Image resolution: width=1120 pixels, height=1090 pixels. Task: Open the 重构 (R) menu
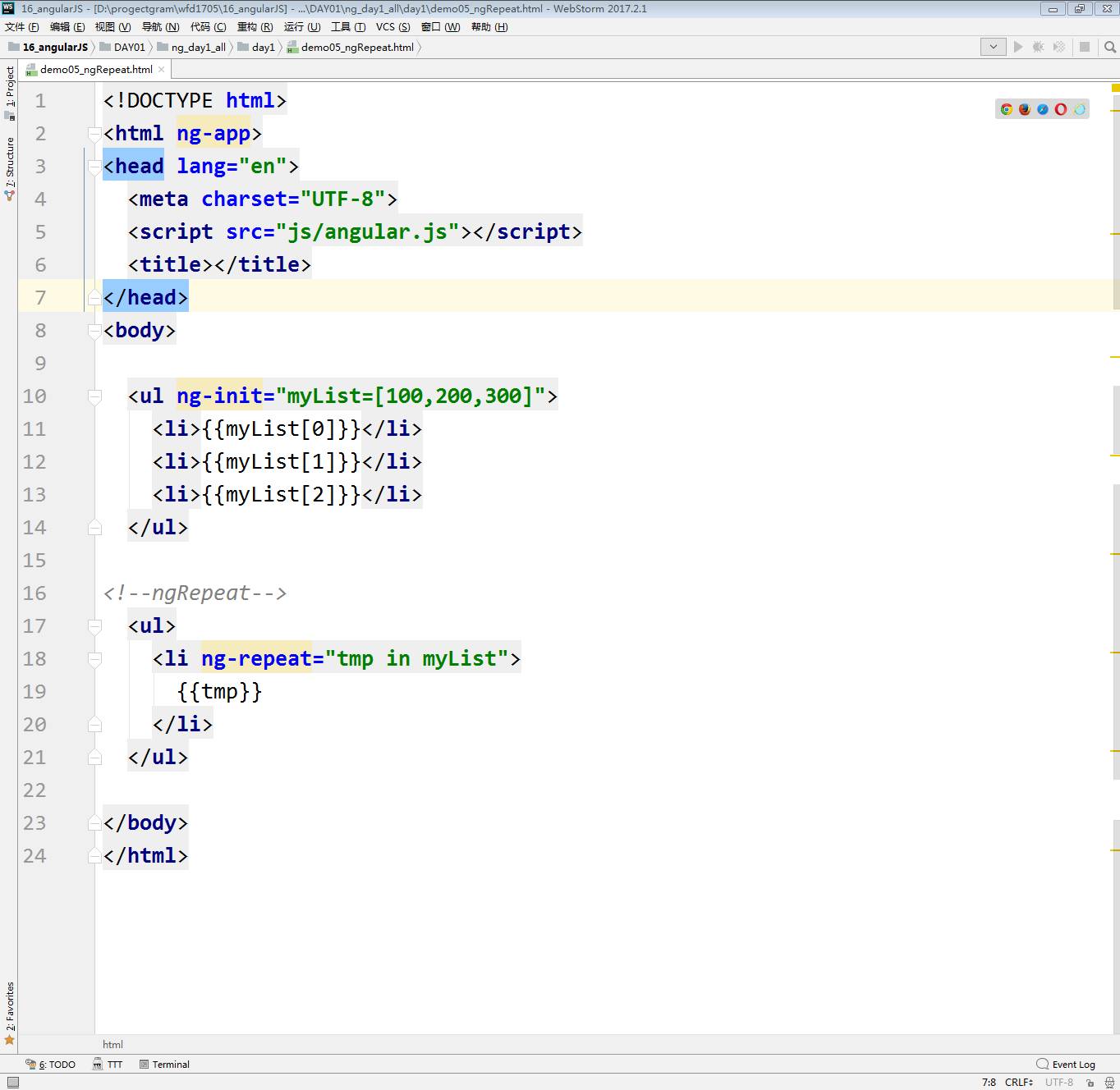[x=255, y=27]
